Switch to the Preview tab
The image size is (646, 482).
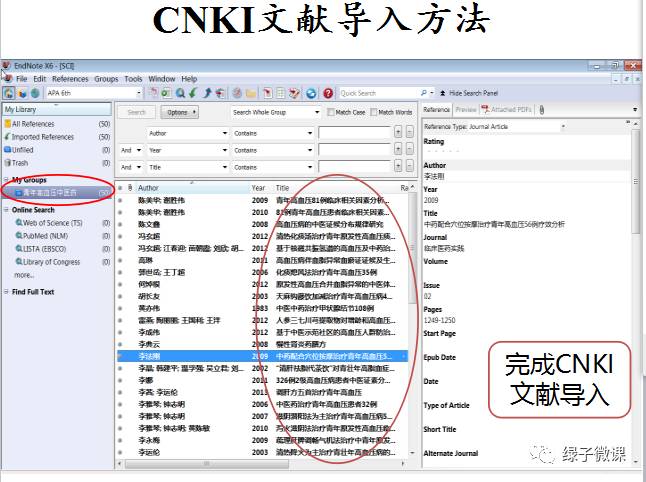466,110
